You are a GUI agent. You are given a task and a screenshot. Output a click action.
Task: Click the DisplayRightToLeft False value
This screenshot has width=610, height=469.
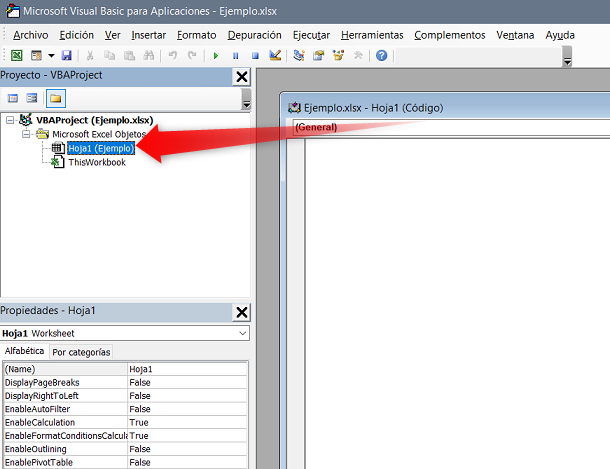click(188, 396)
